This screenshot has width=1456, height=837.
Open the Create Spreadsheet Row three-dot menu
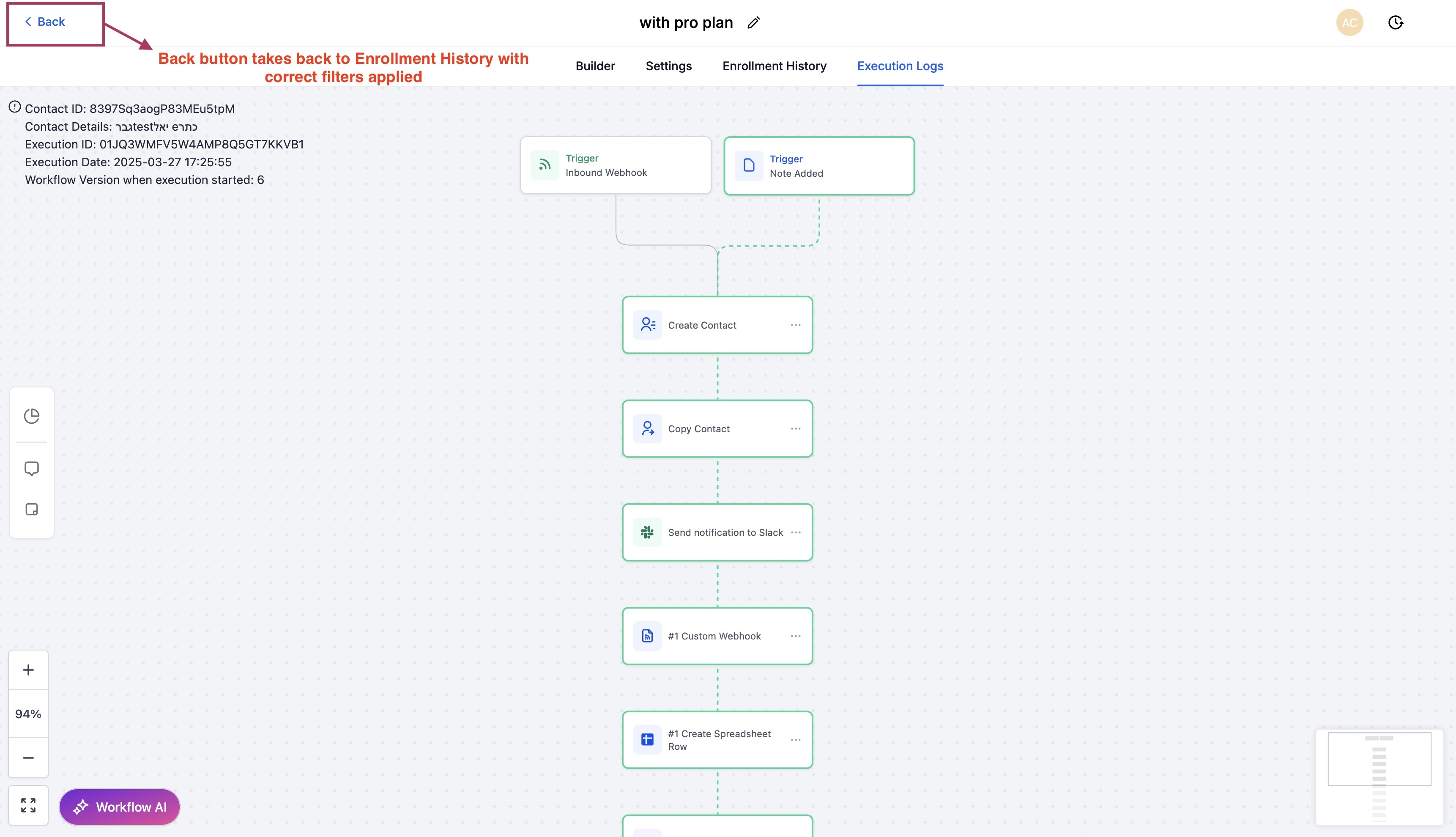795,740
